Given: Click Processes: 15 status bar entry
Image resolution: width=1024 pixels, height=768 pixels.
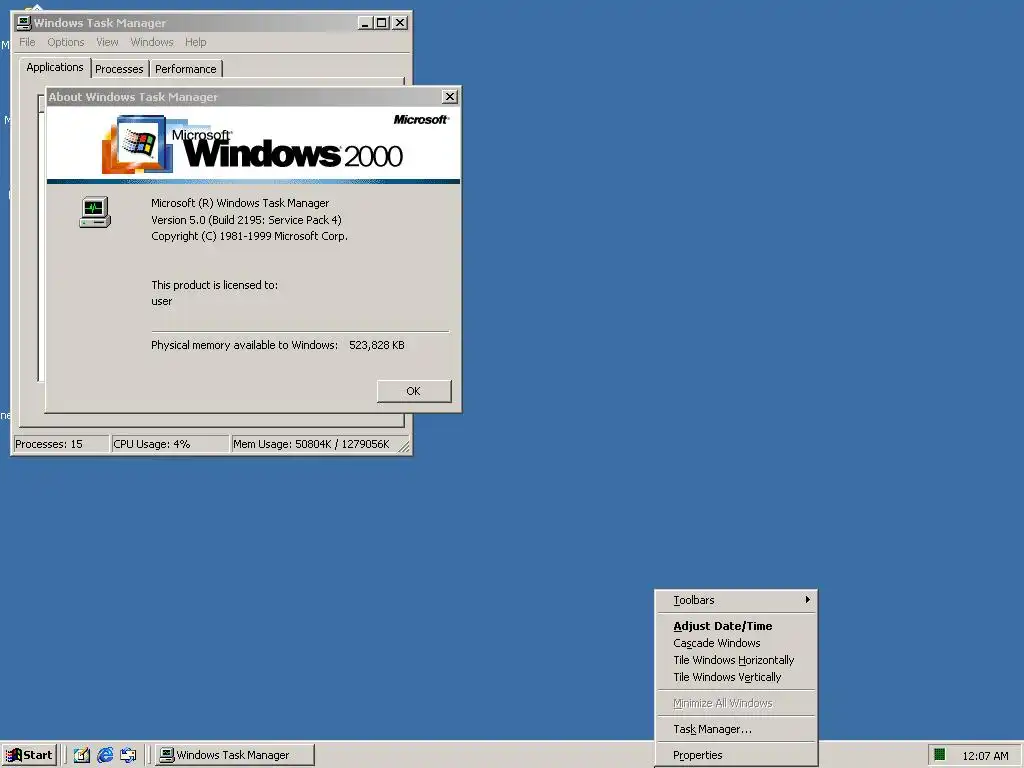Looking at the screenshot, I should pos(61,444).
